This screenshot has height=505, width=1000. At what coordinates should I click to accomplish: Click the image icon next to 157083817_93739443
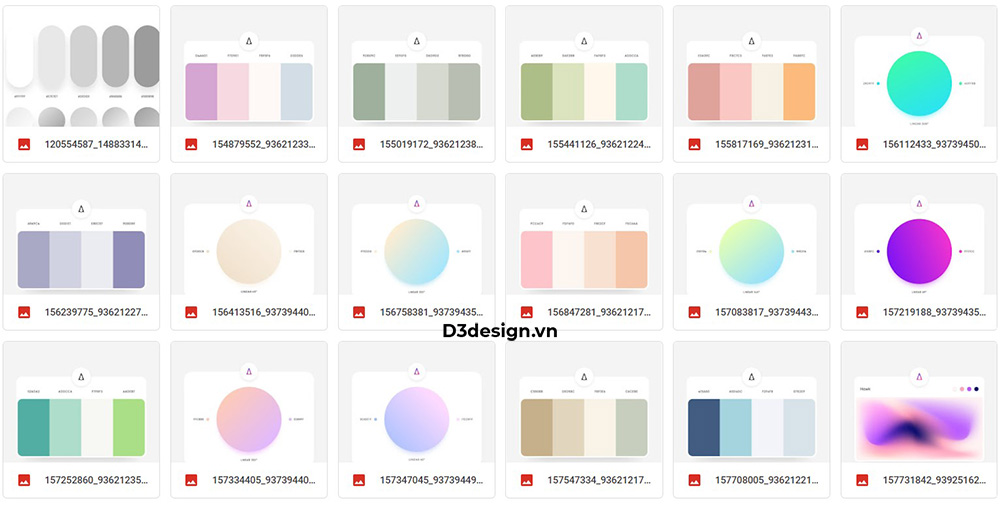[x=694, y=313]
